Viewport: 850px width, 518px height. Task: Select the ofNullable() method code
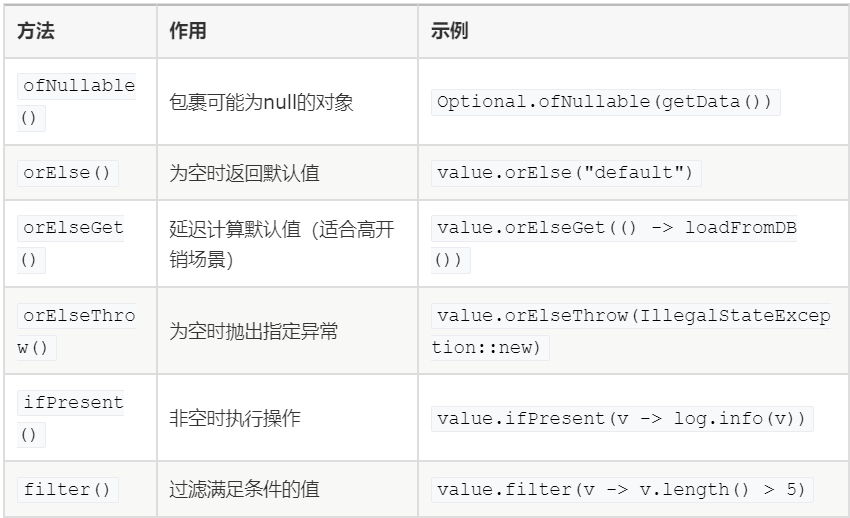76,102
